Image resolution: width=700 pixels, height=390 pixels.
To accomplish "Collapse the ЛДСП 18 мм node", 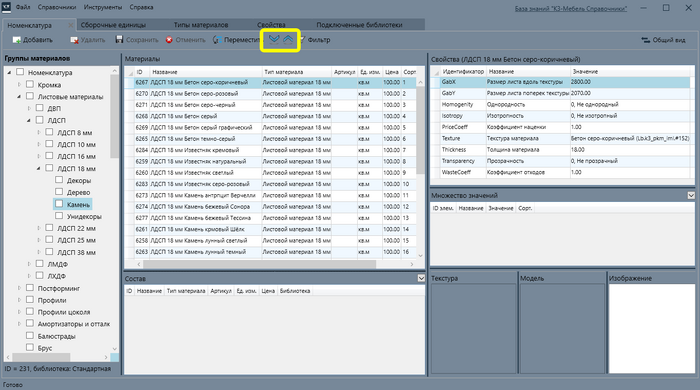I will tap(39, 168).
